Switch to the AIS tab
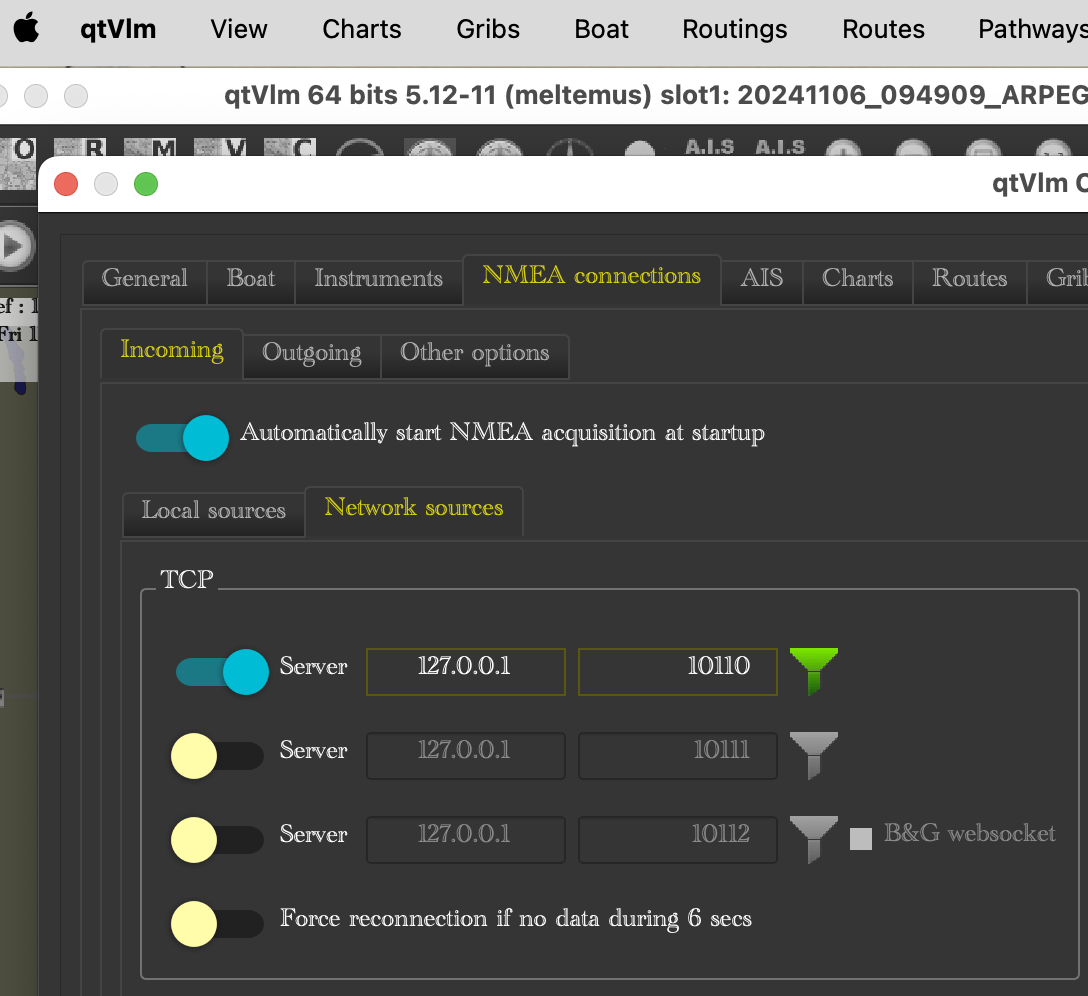This screenshot has height=996, width=1088. coord(761,282)
